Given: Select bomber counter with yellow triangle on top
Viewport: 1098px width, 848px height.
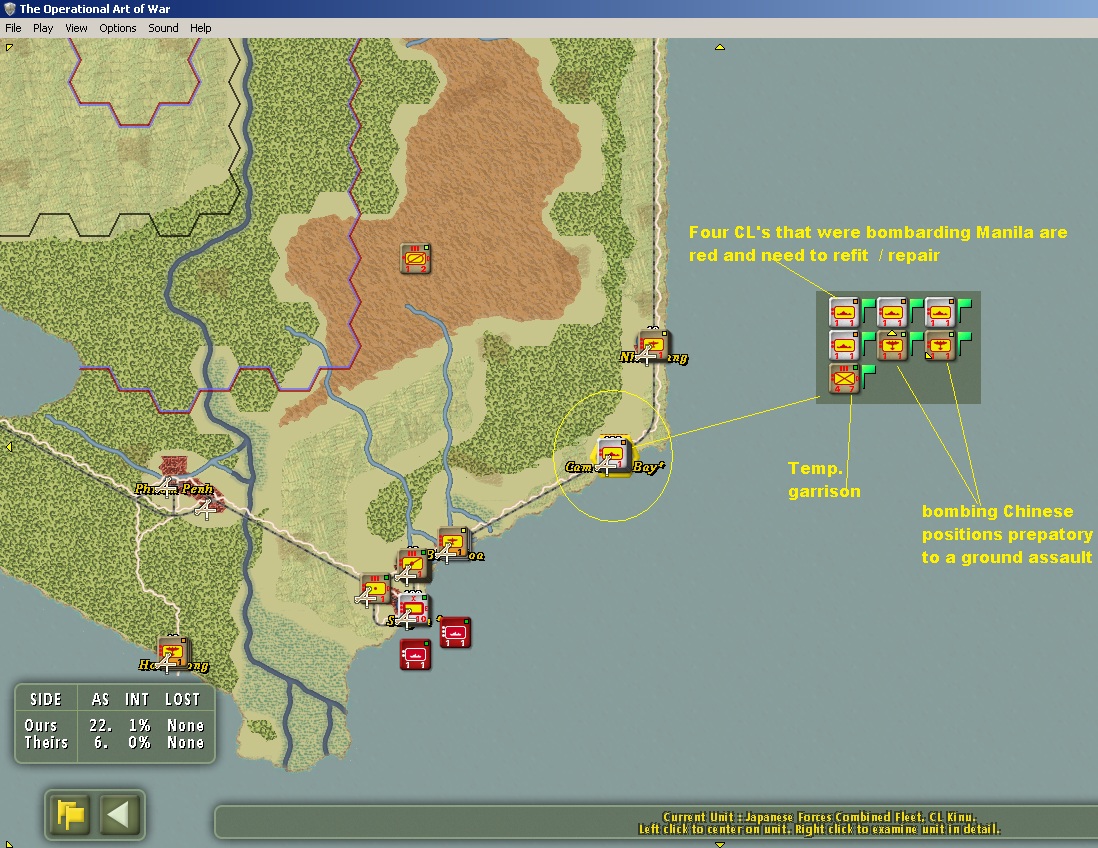Looking at the screenshot, I should point(891,345).
